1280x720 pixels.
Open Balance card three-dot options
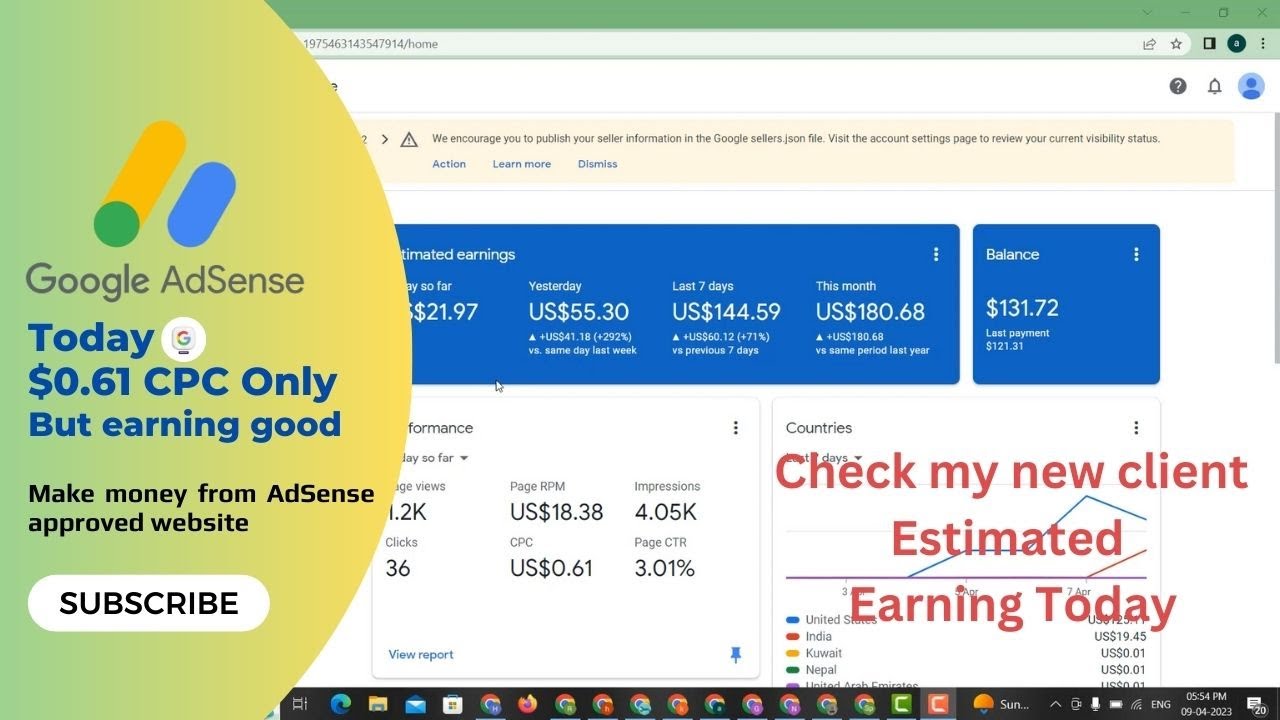[1136, 254]
